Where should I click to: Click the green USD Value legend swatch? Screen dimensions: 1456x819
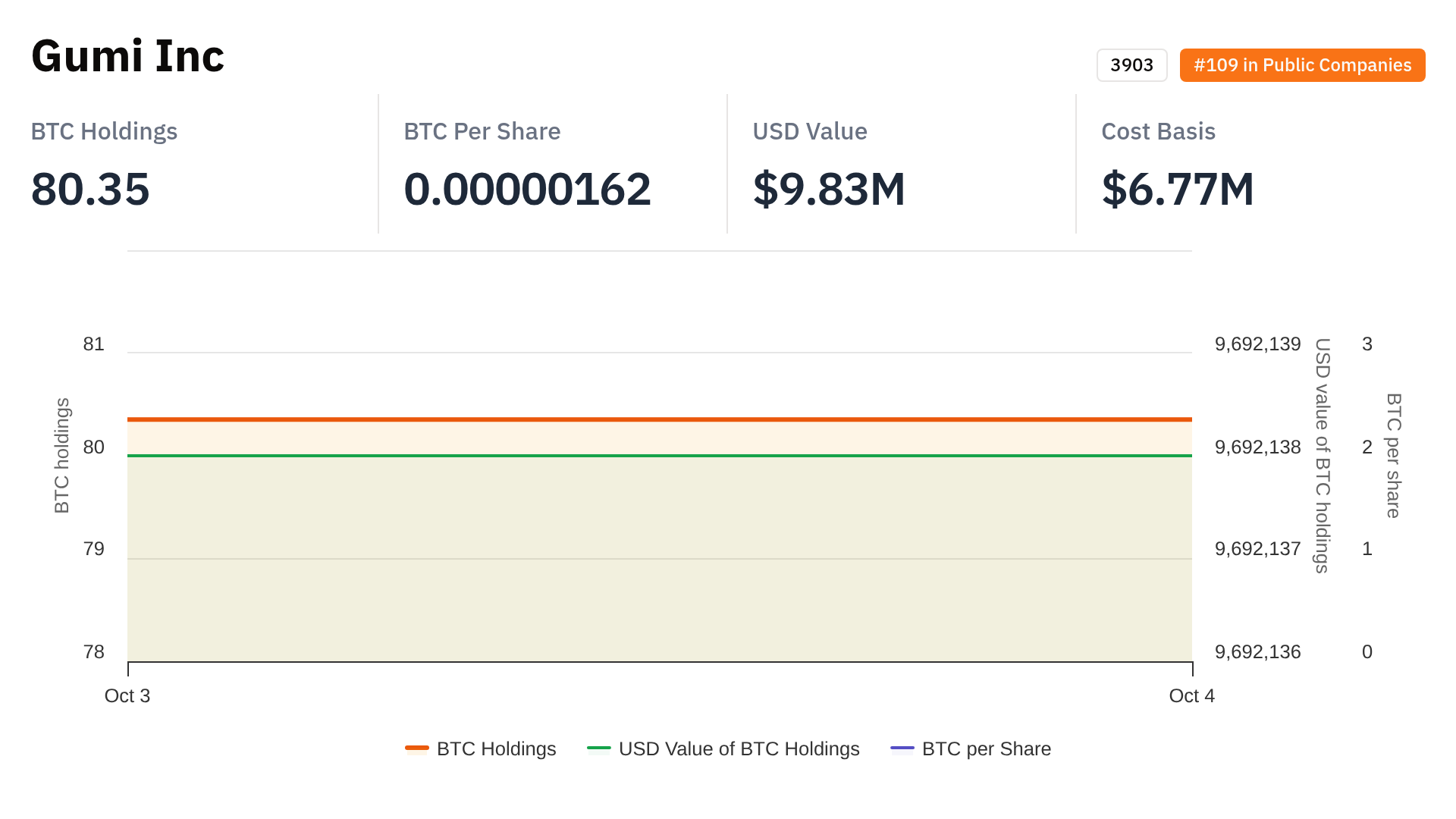click(599, 748)
